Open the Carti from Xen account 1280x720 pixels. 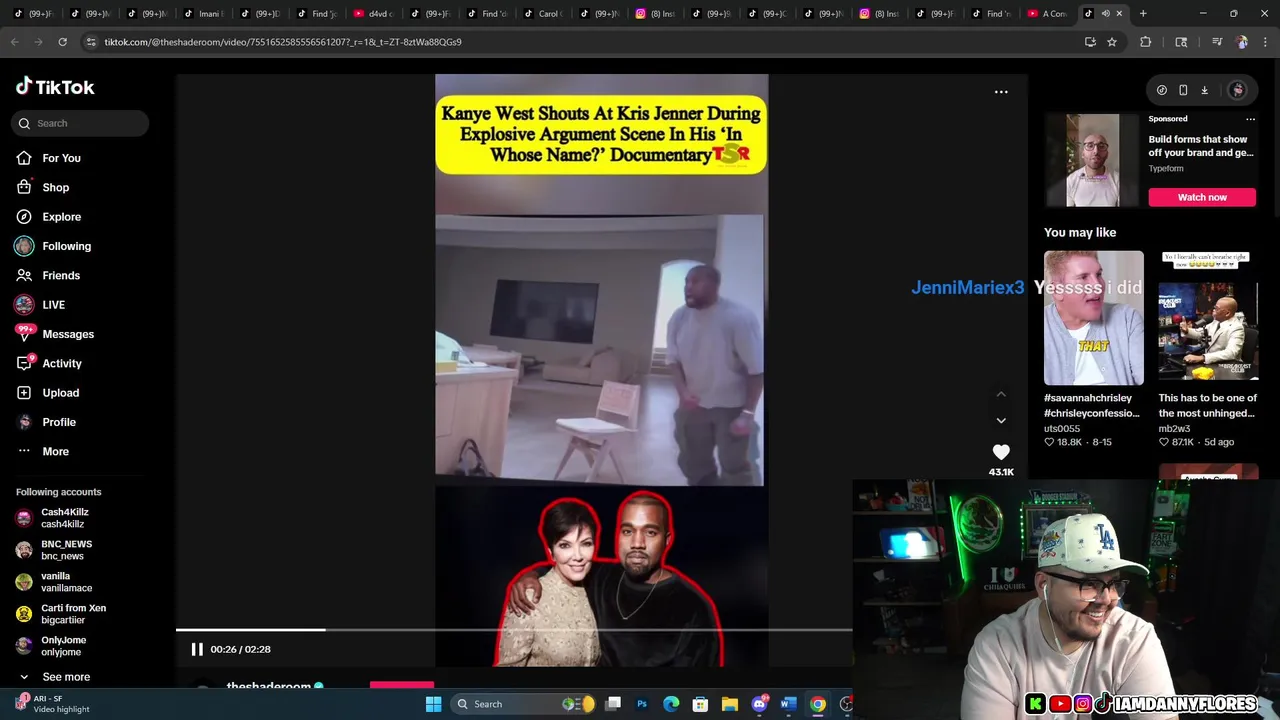pos(73,614)
